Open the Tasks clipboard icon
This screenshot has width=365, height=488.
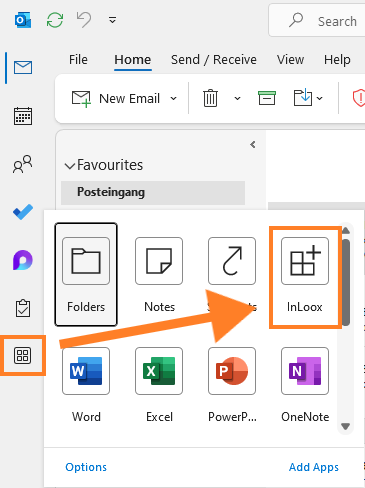pyautogui.click(x=23, y=308)
